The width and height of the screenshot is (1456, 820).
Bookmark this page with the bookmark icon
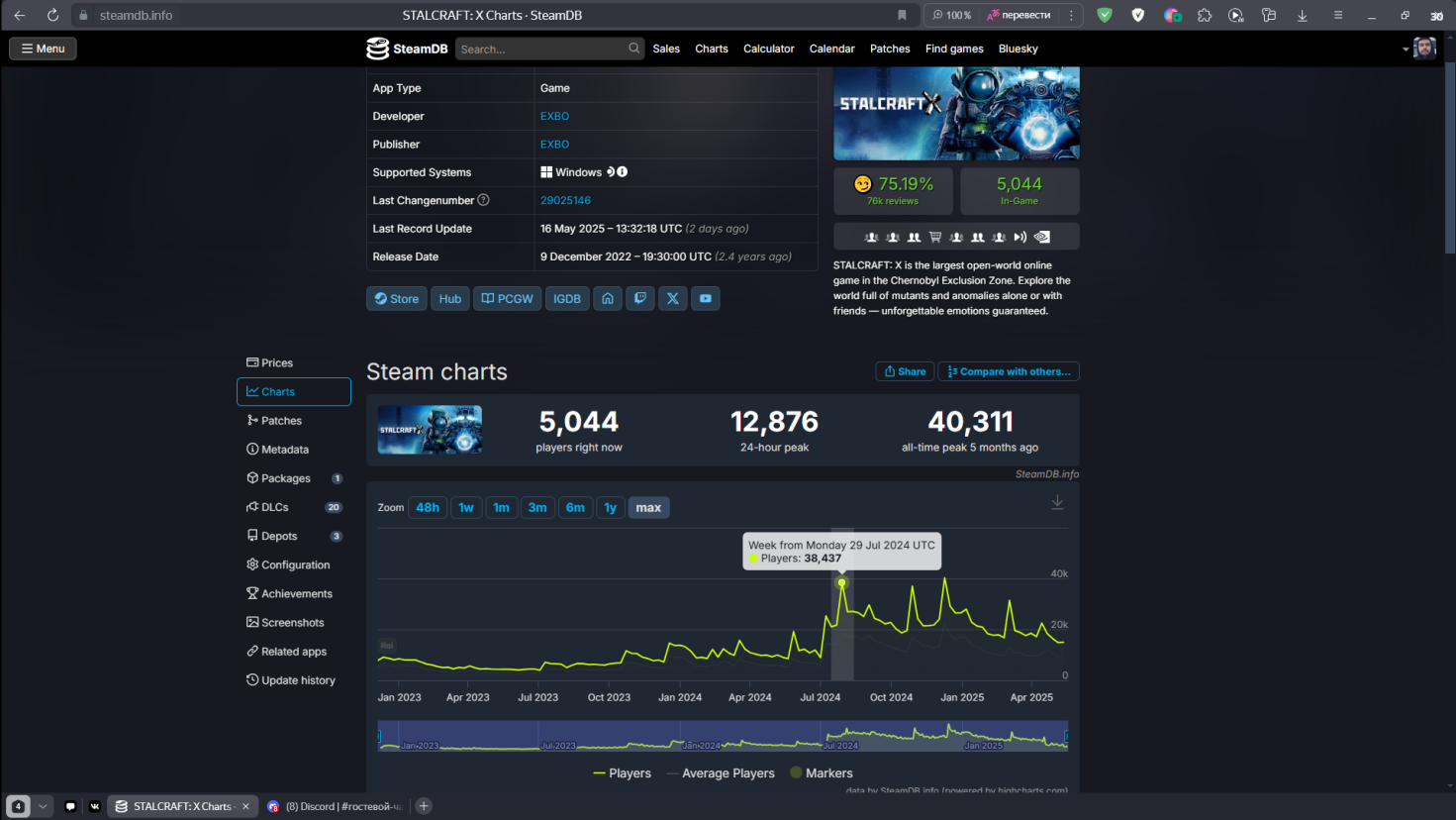(902, 15)
